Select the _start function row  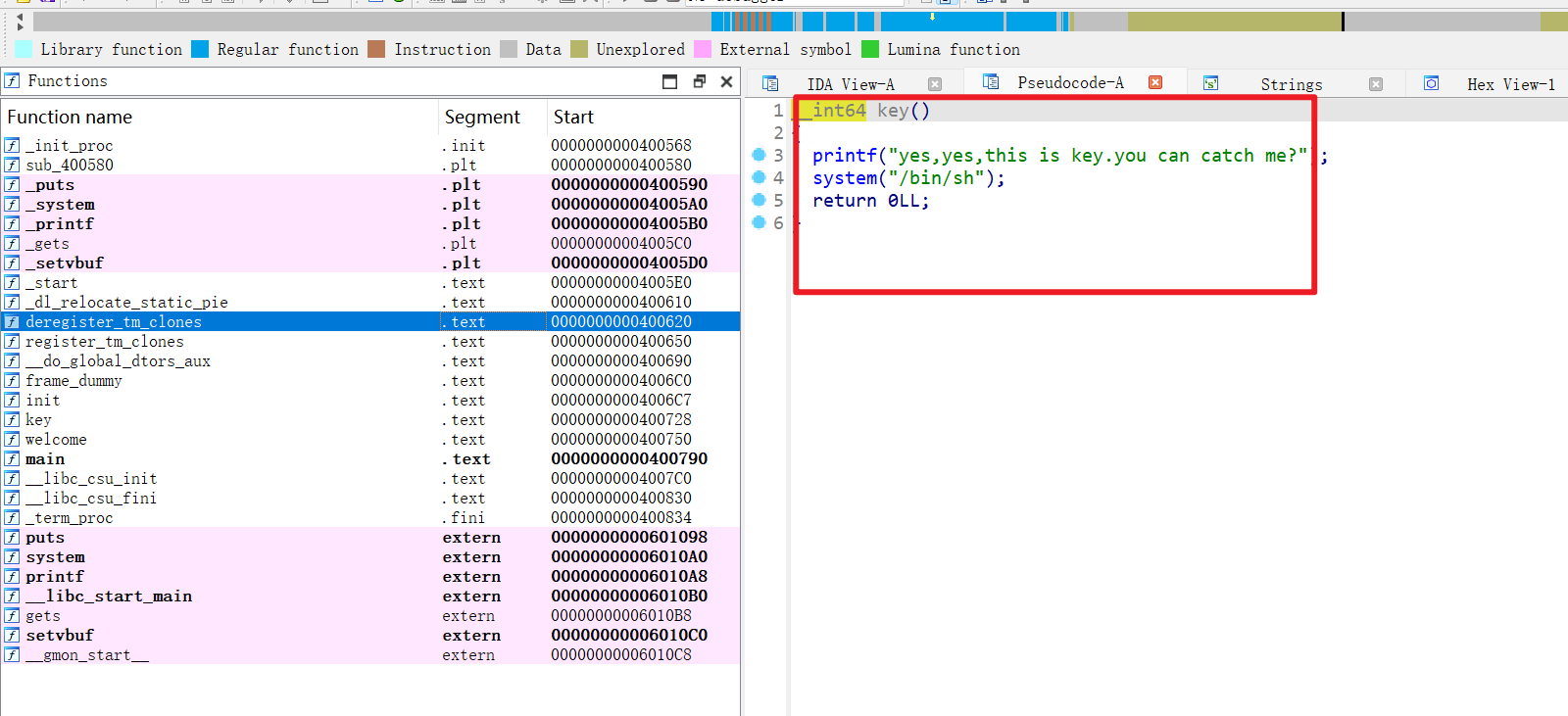click(370, 282)
